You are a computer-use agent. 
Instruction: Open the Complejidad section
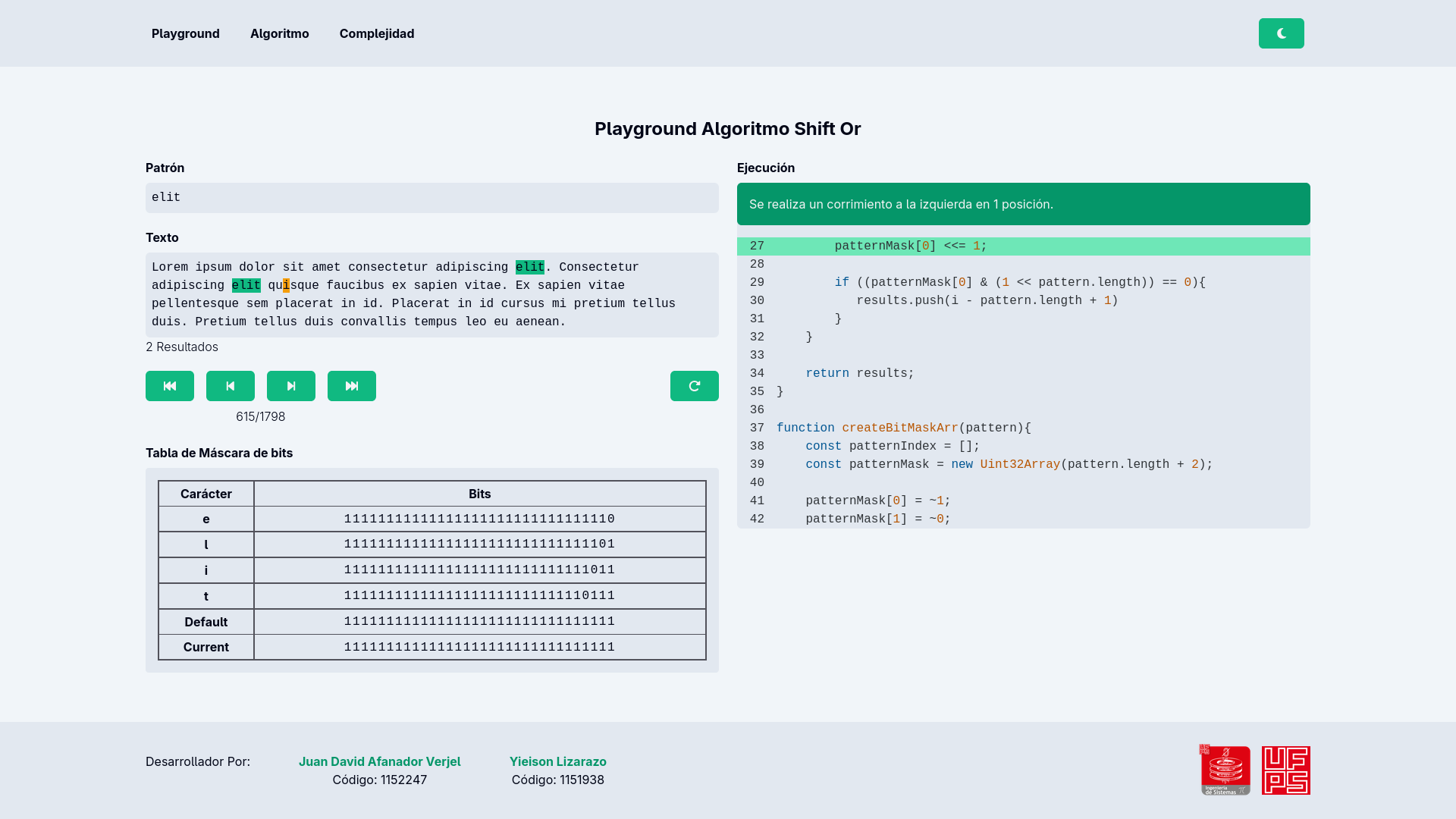[377, 33]
